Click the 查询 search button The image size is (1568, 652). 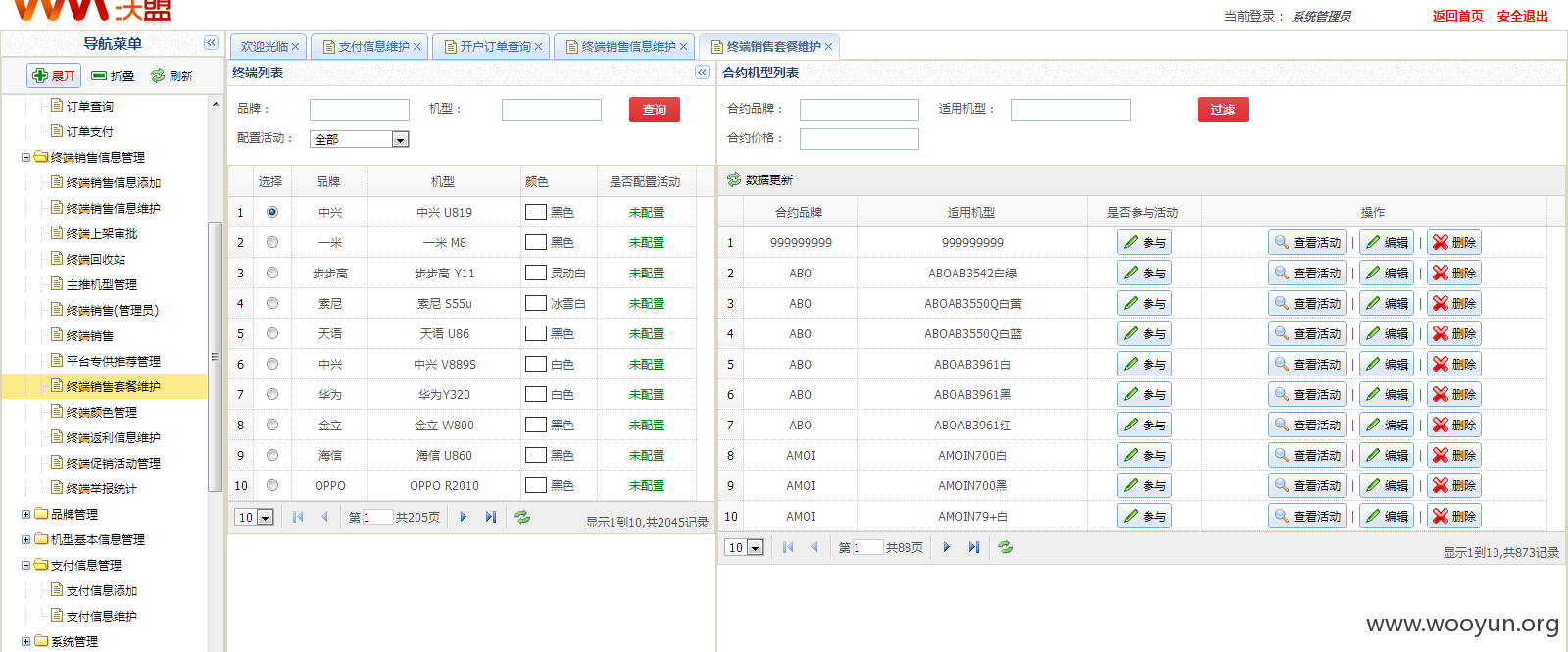[x=655, y=109]
